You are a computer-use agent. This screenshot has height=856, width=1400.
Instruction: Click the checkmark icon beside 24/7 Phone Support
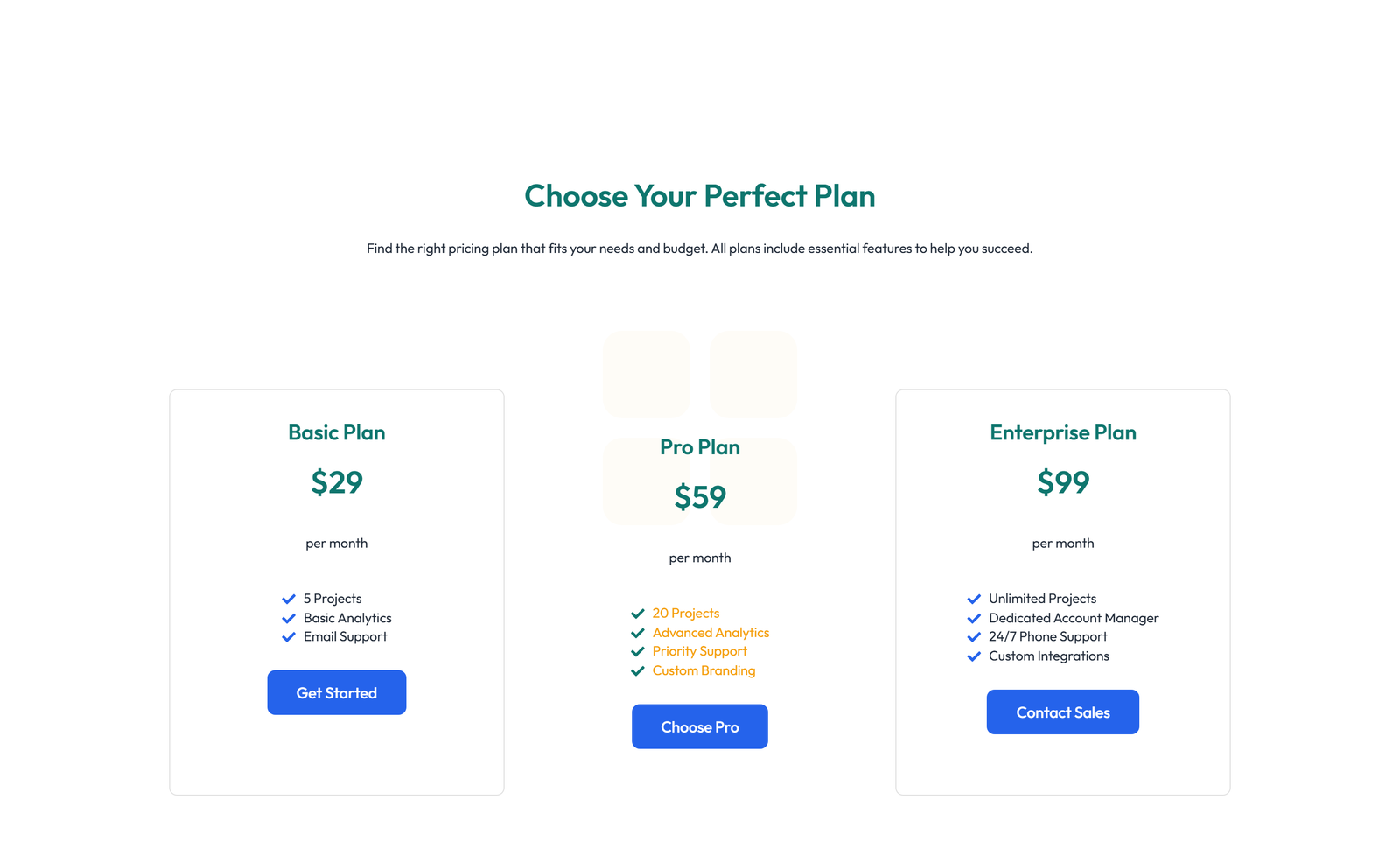click(974, 637)
